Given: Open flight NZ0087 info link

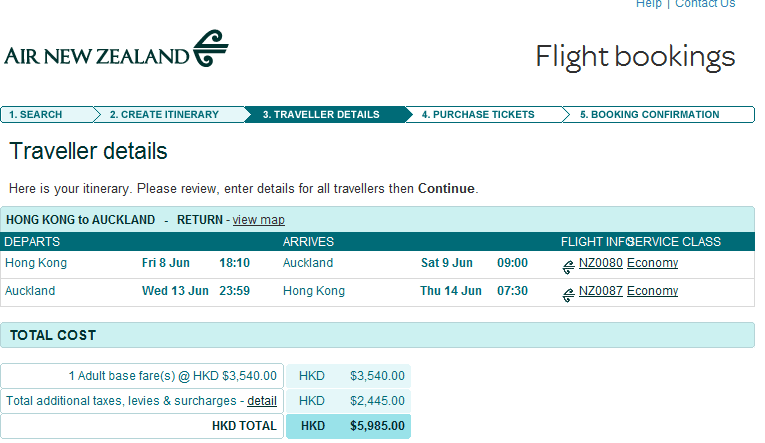Looking at the screenshot, I should point(600,292).
